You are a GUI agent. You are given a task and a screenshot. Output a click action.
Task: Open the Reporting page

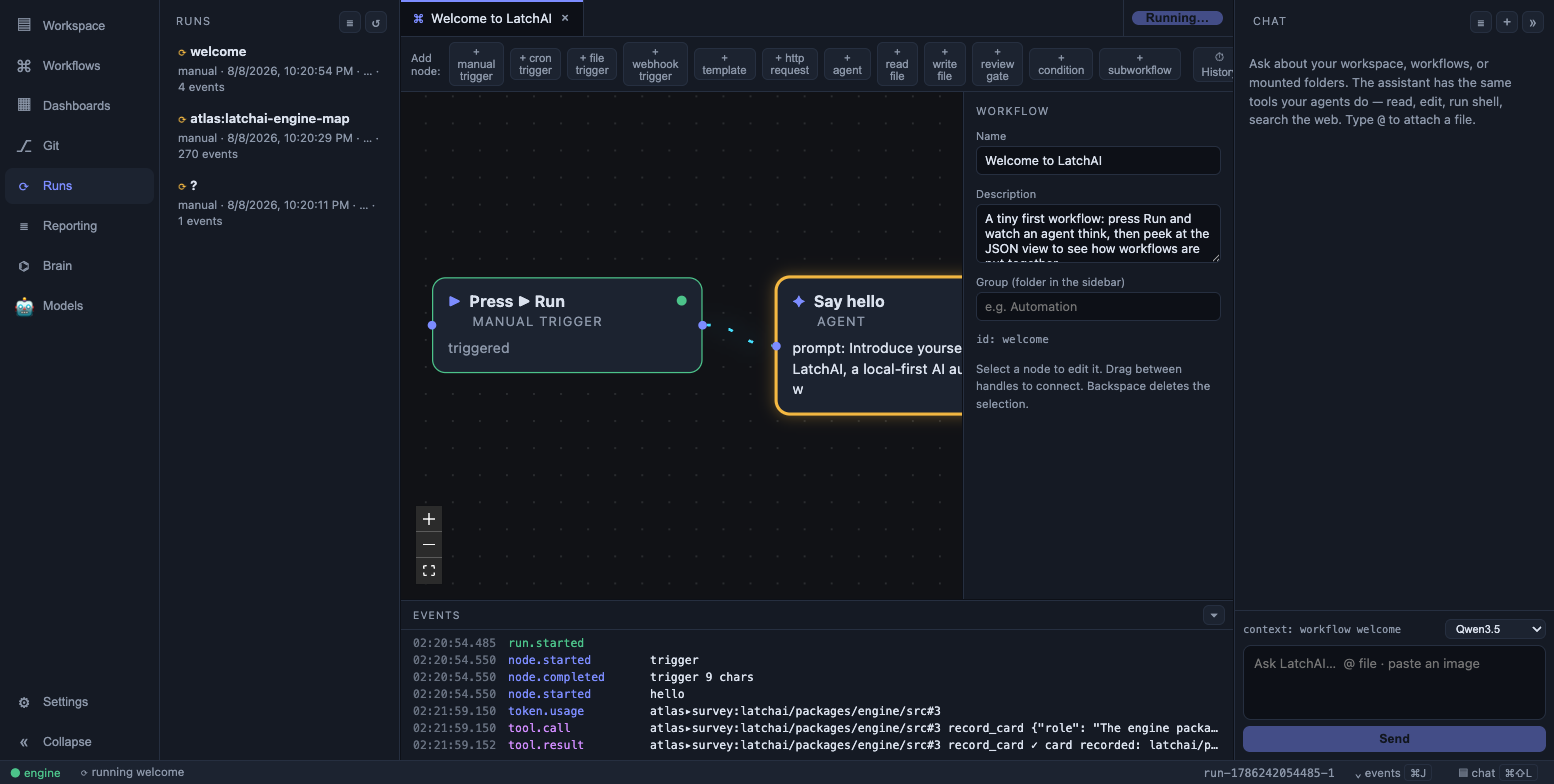78,226
